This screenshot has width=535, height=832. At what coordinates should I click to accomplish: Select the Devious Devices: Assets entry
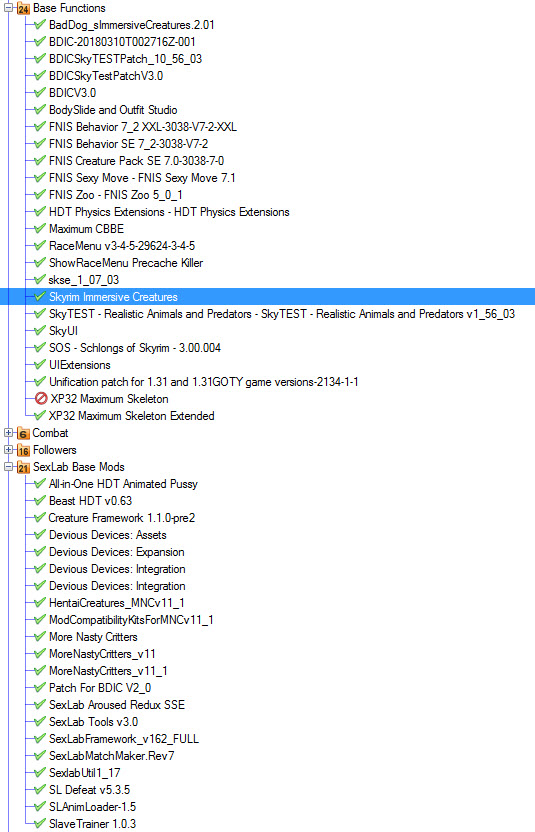click(x=108, y=535)
